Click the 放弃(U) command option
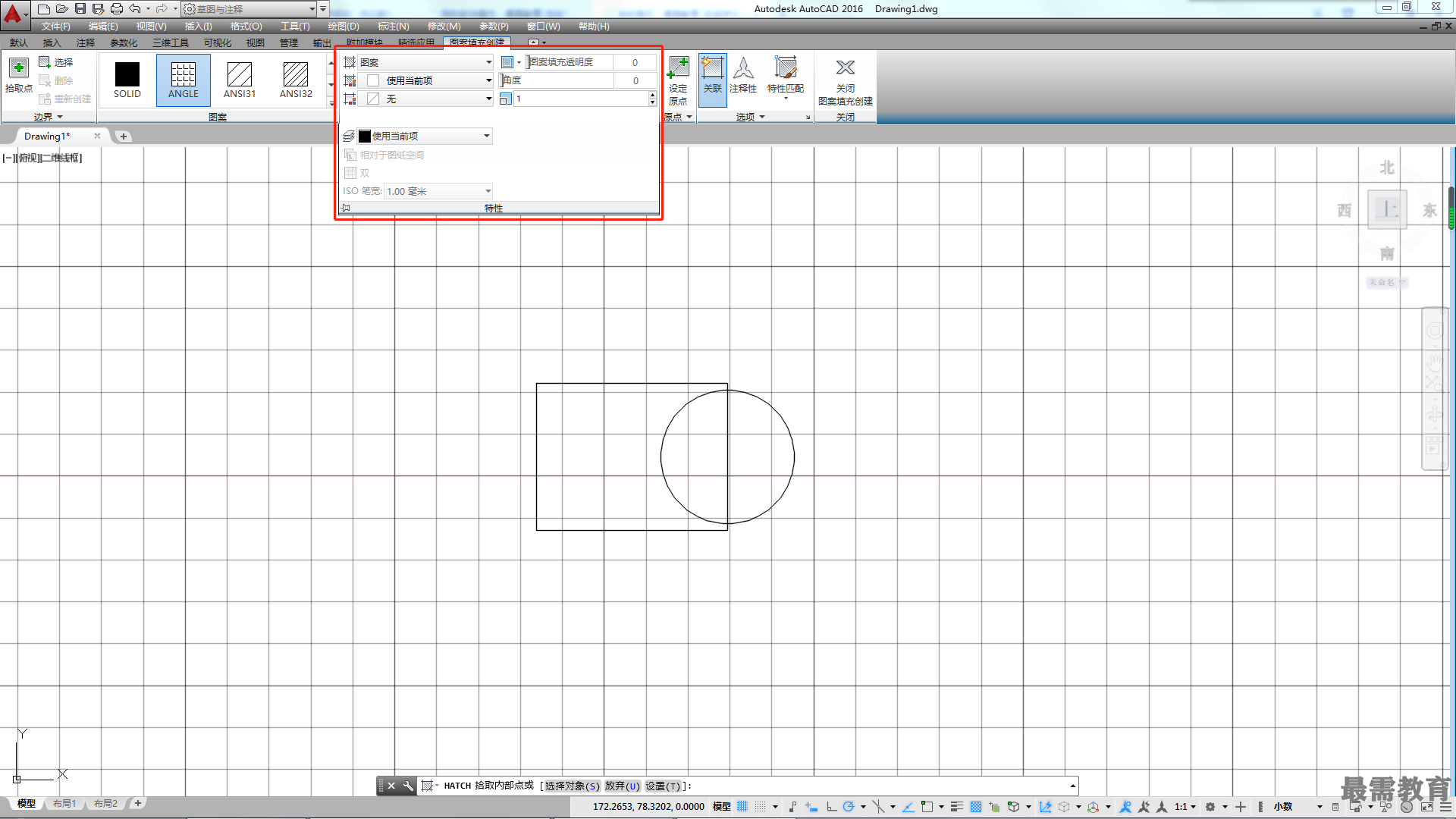 point(622,786)
